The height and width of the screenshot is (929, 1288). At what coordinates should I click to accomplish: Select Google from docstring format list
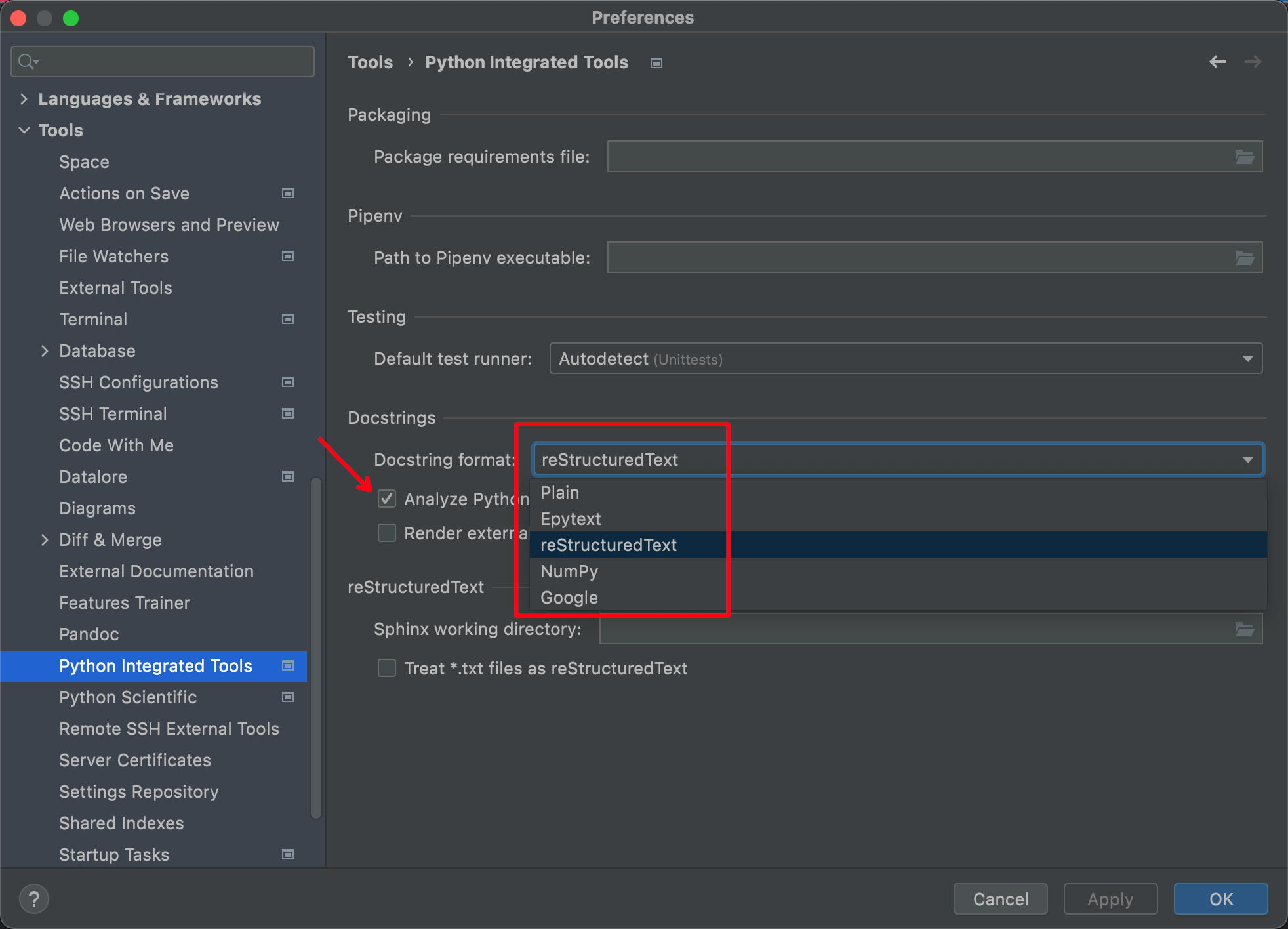569,598
